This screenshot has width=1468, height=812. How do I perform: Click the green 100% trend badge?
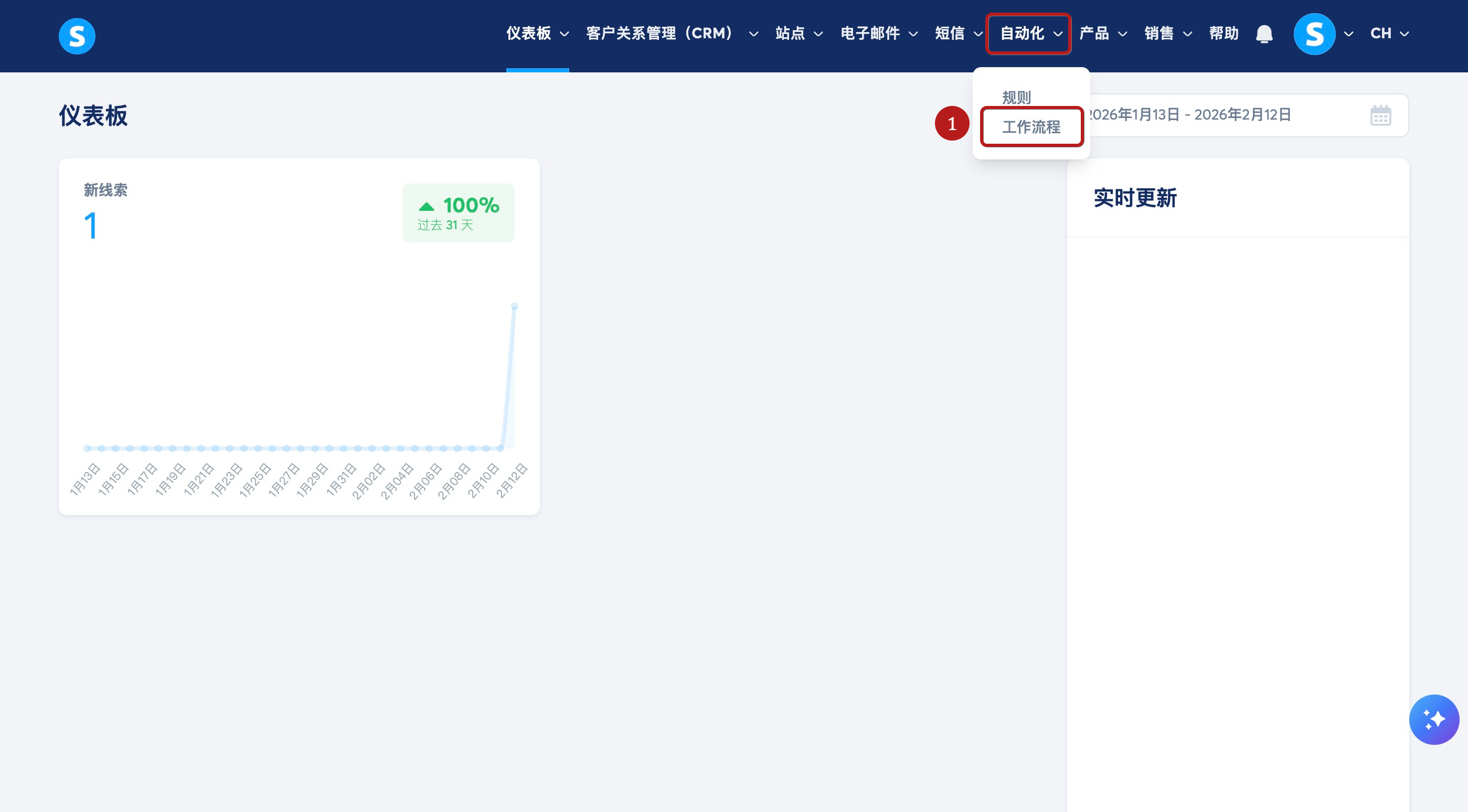click(x=459, y=213)
